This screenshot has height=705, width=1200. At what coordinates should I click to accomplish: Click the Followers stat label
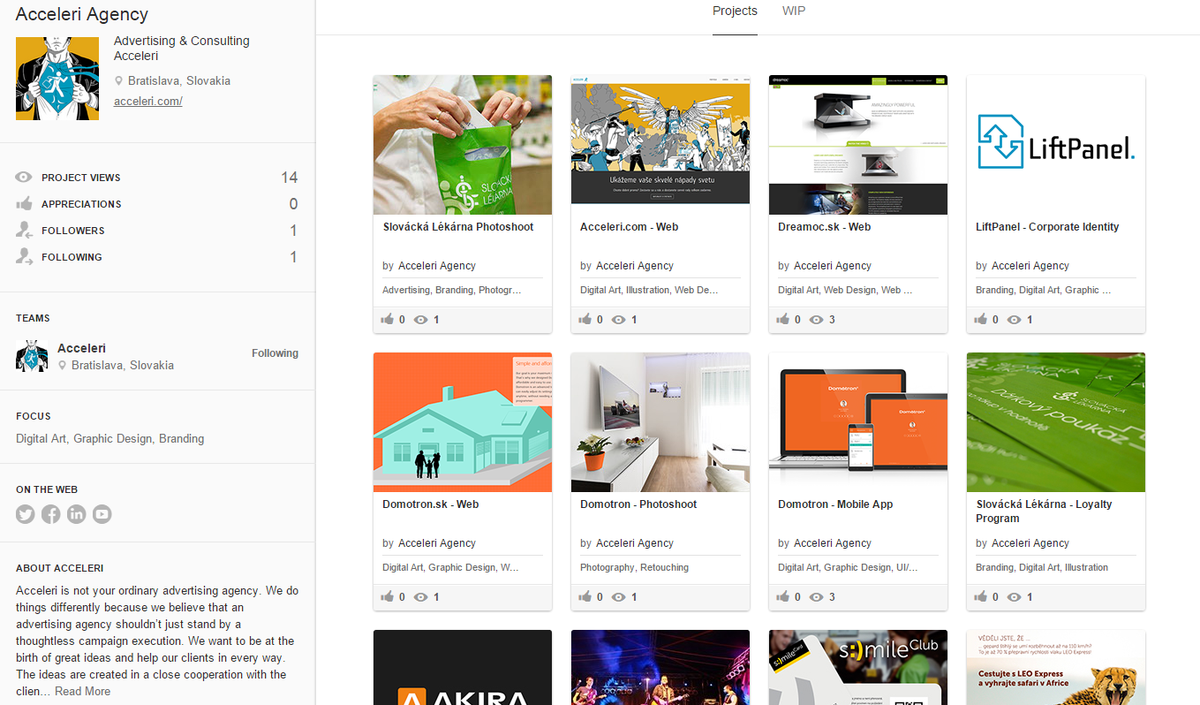point(73,231)
